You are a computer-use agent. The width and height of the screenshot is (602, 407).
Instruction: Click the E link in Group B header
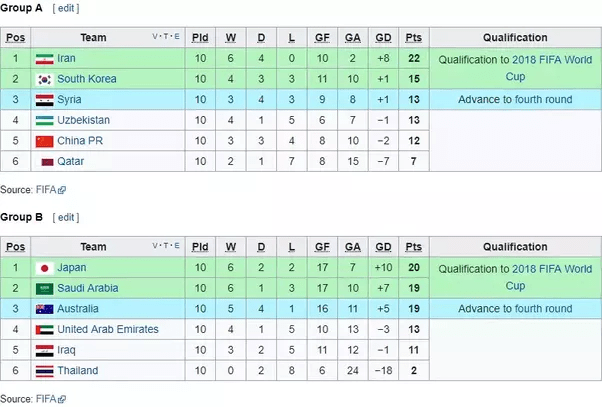point(177,246)
